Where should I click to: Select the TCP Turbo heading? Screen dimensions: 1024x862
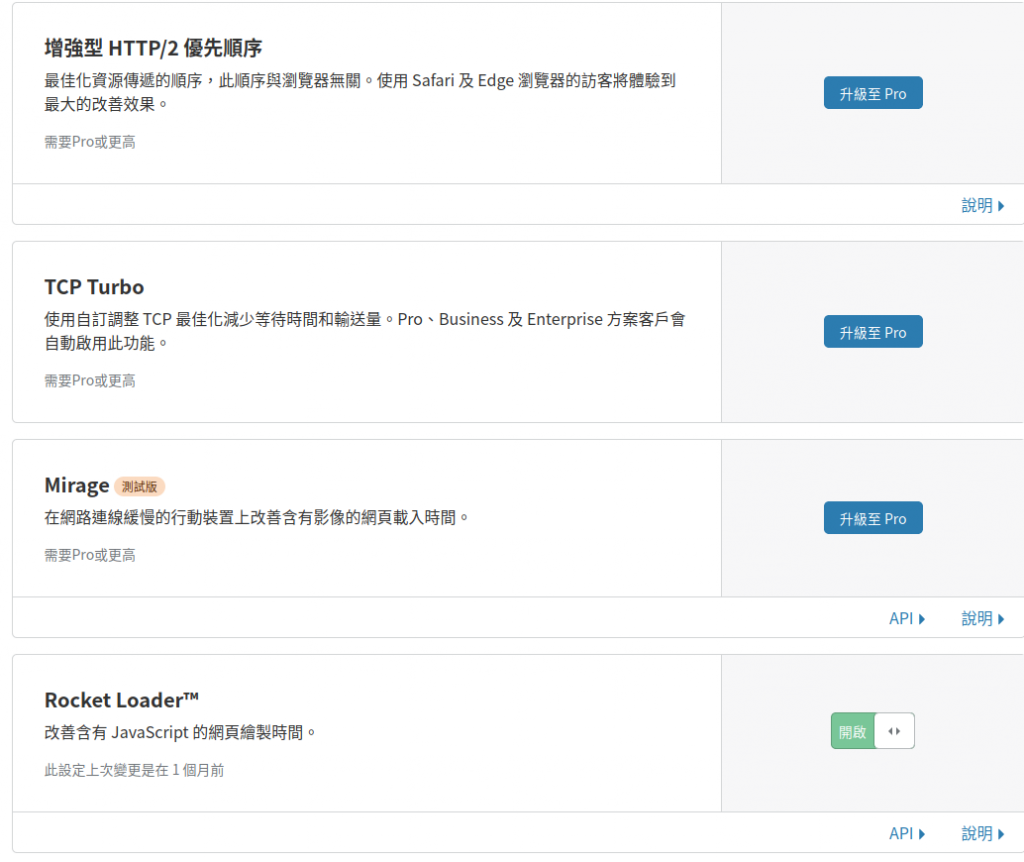94,287
